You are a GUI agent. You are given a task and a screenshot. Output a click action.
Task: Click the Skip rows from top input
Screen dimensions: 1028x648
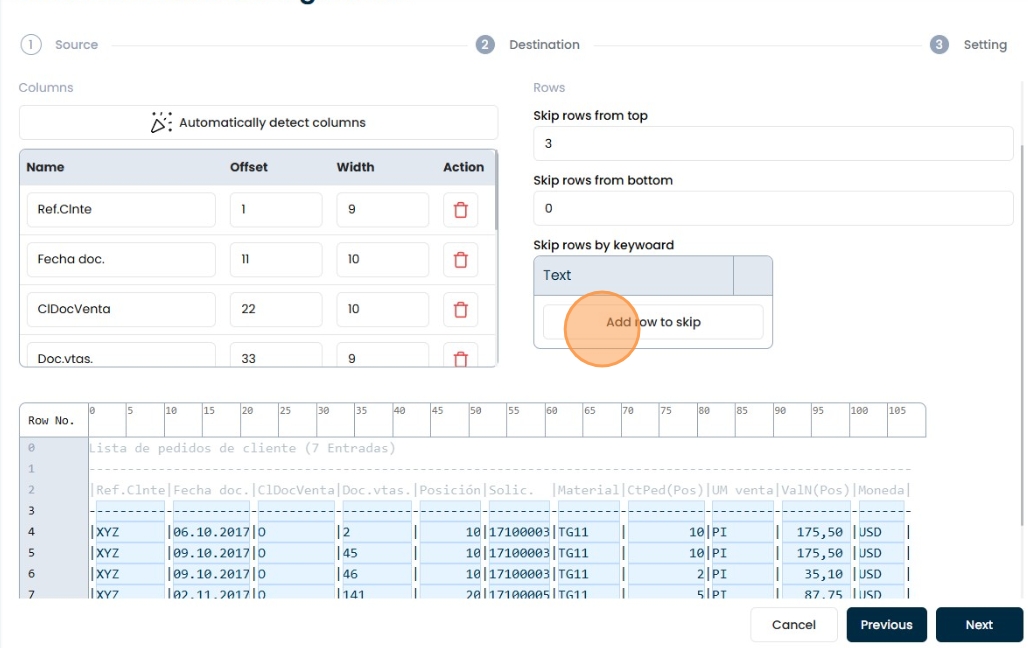(772, 143)
